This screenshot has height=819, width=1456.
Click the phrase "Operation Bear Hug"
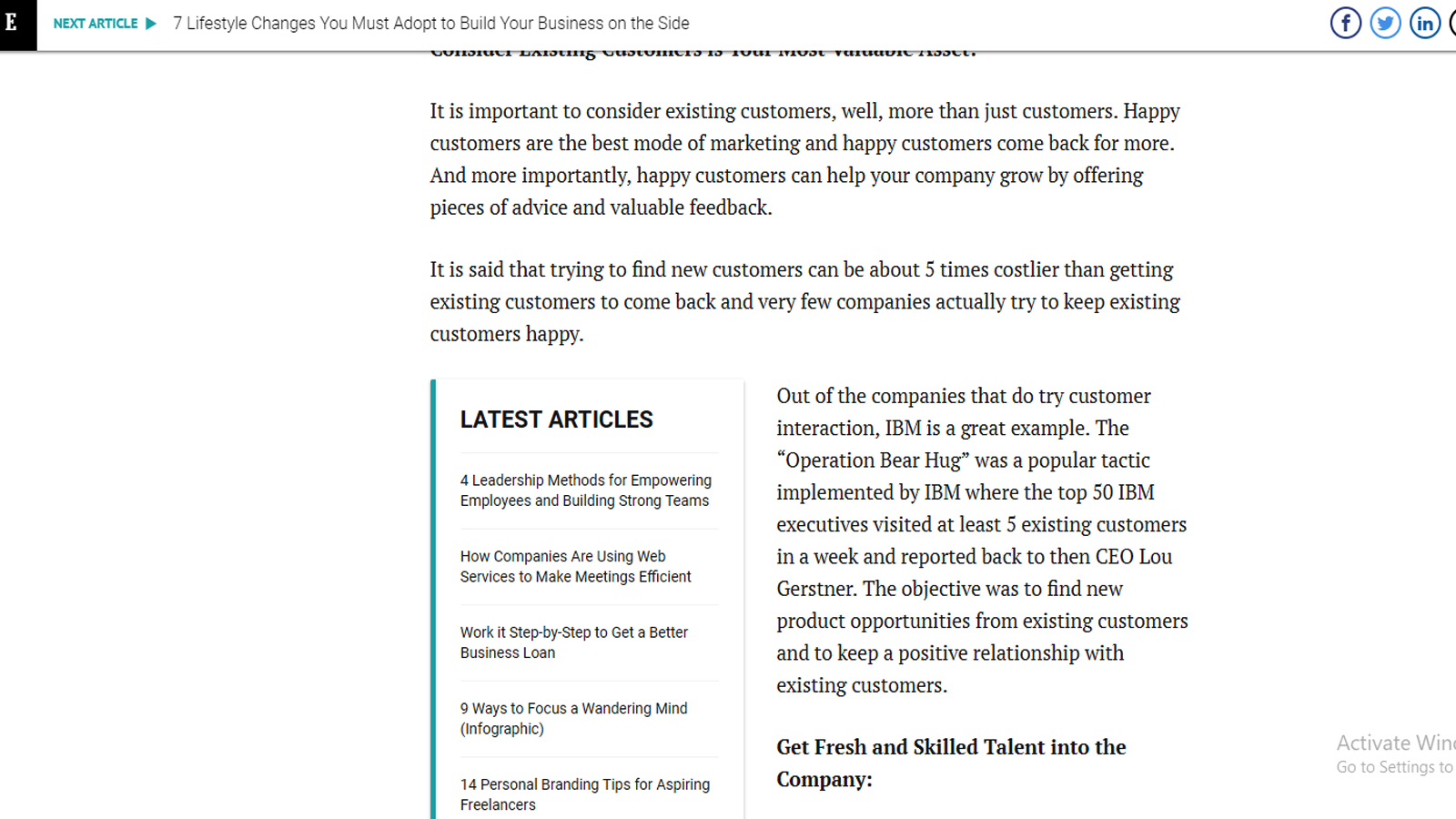pyautogui.click(x=873, y=460)
